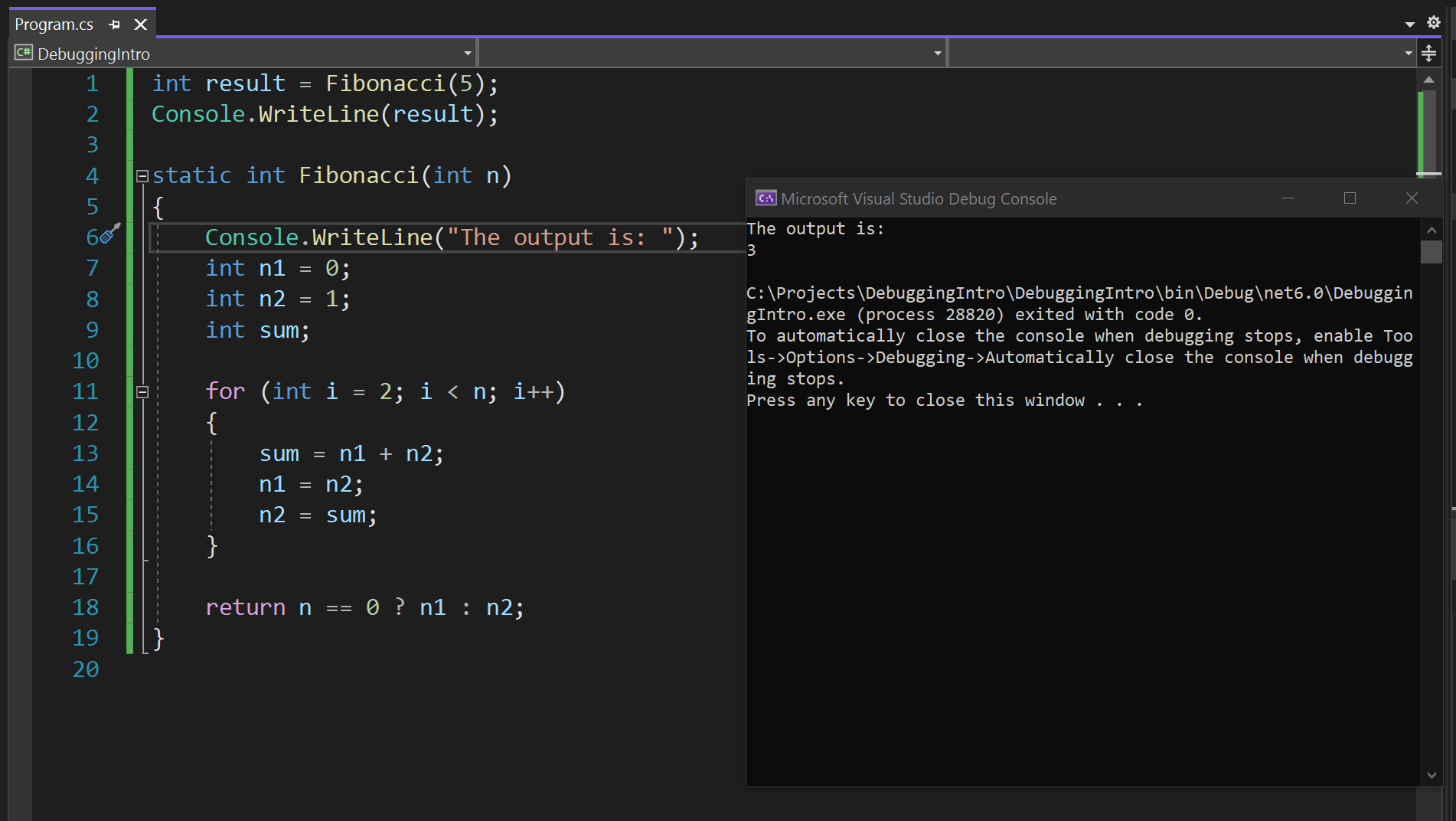Open the active documents list arrow

1410,25
